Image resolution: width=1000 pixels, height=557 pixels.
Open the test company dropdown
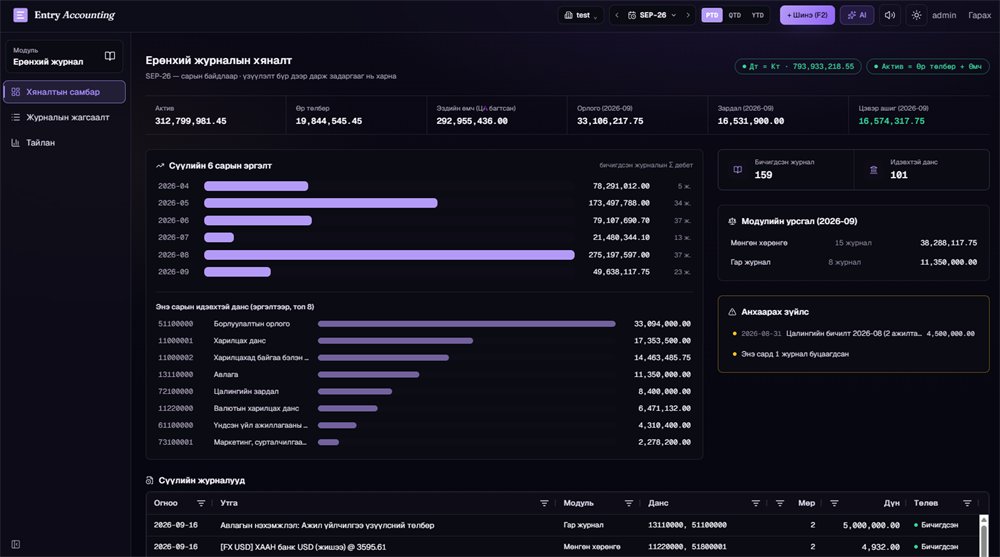coord(581,15)
